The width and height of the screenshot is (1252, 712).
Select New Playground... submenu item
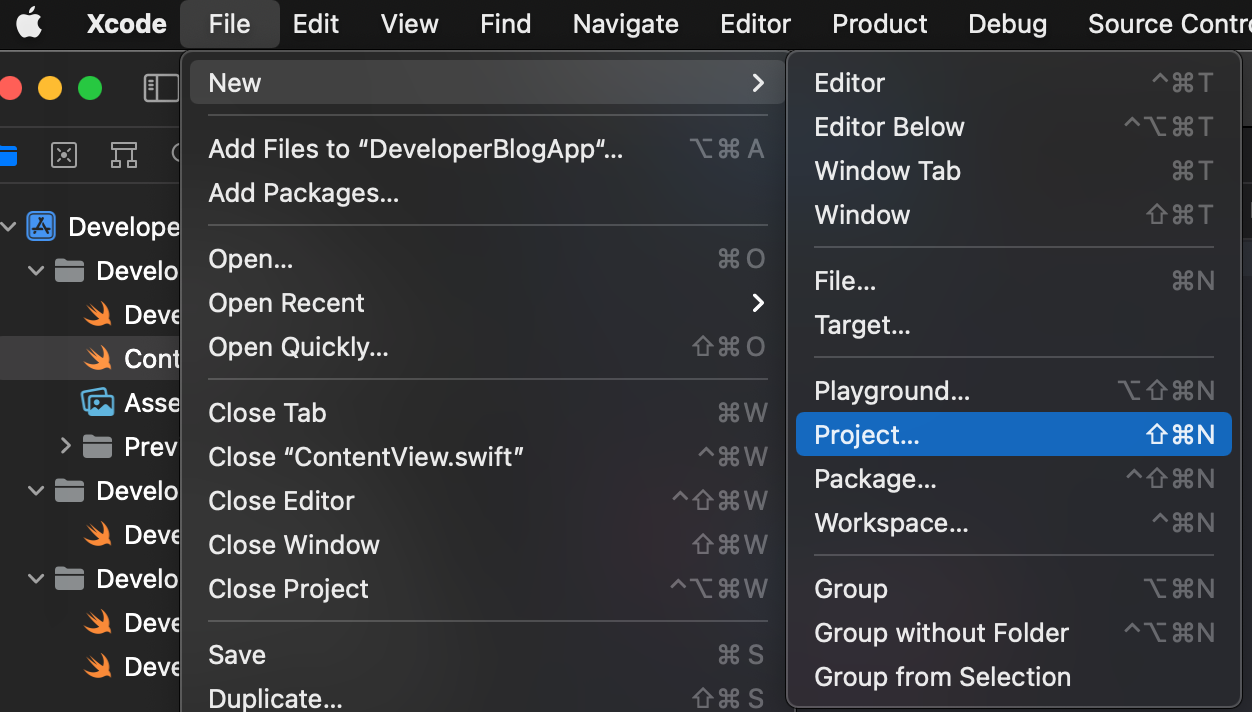(x=1014, y=391)
